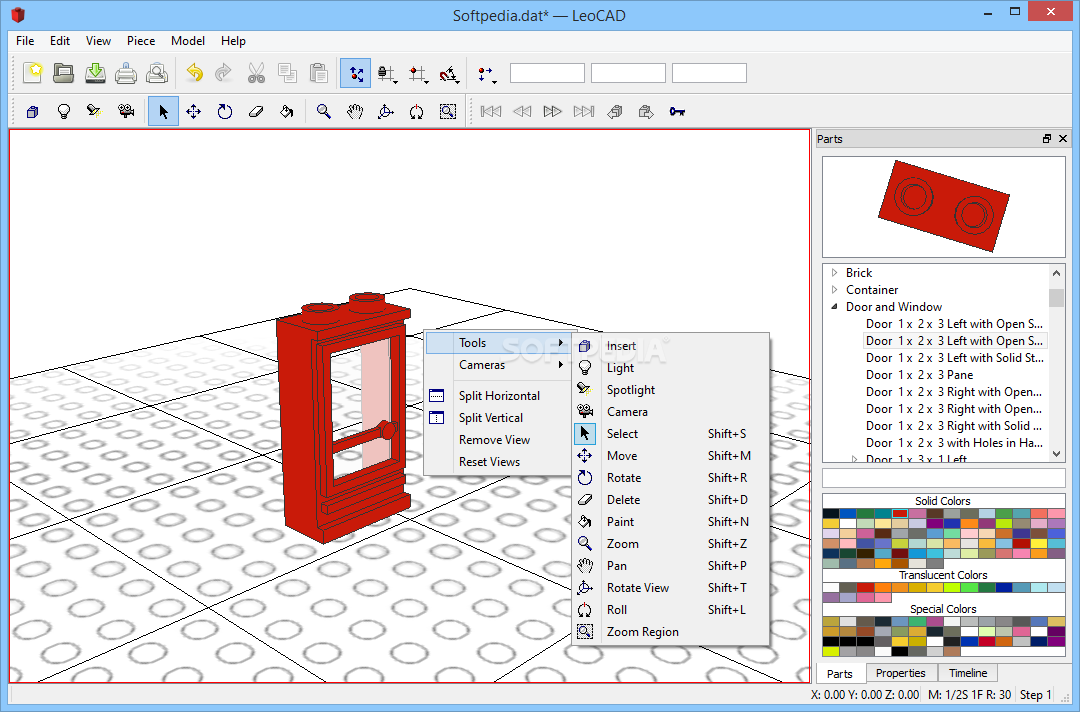Screen dimensions: 1080x712
Task: Click the first transform value field
Action: (548, 73)
